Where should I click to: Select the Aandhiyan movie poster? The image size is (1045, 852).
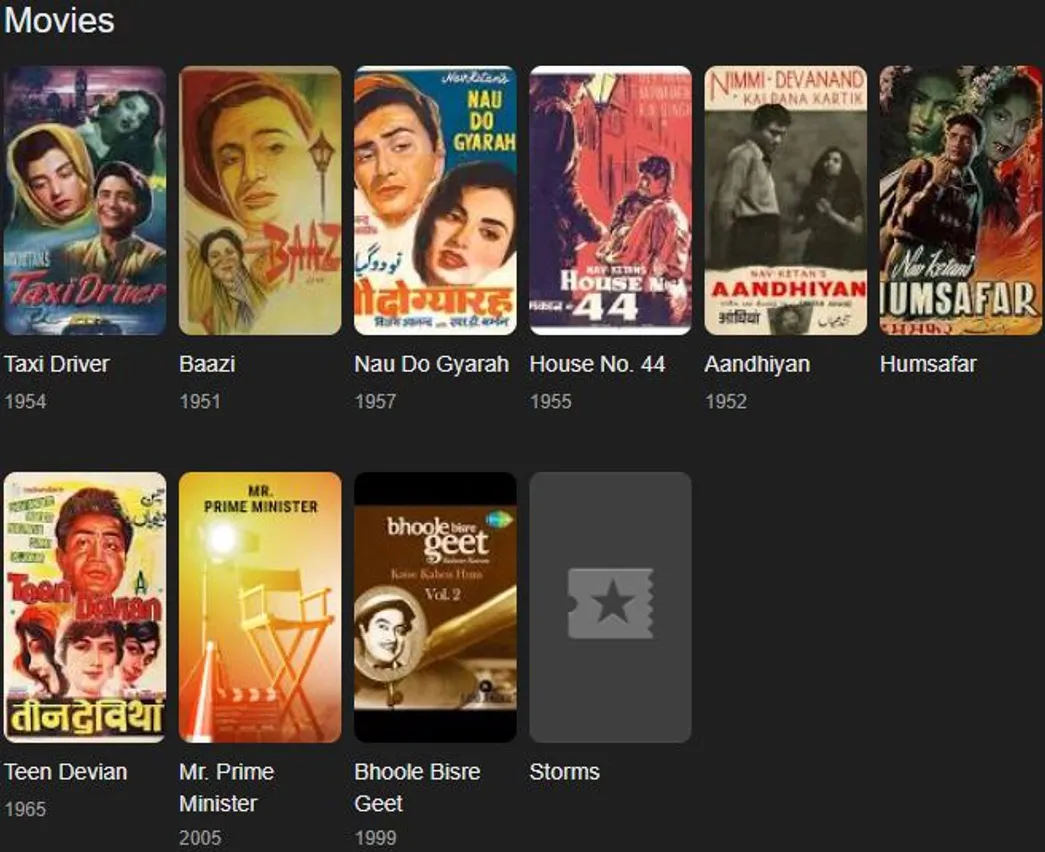pyautogui.click(x=785, y=200)
